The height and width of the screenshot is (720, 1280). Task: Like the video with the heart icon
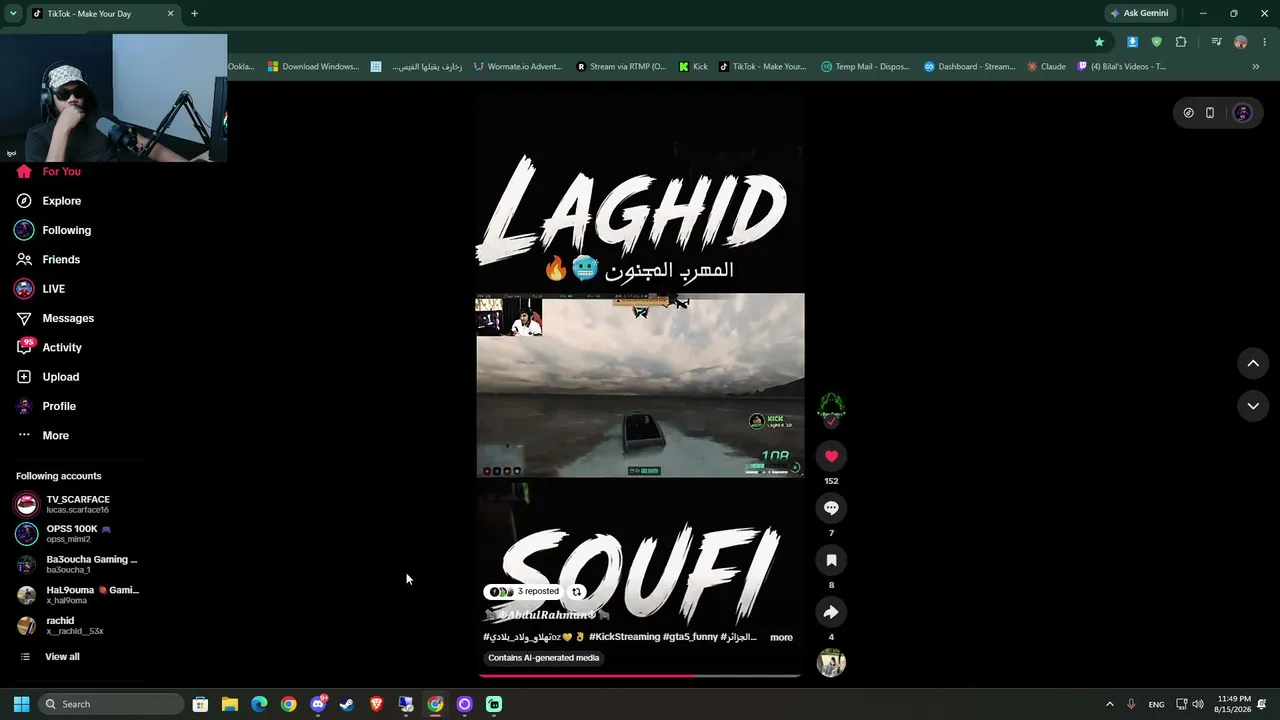pyautogui.click(x=831, y=456)
